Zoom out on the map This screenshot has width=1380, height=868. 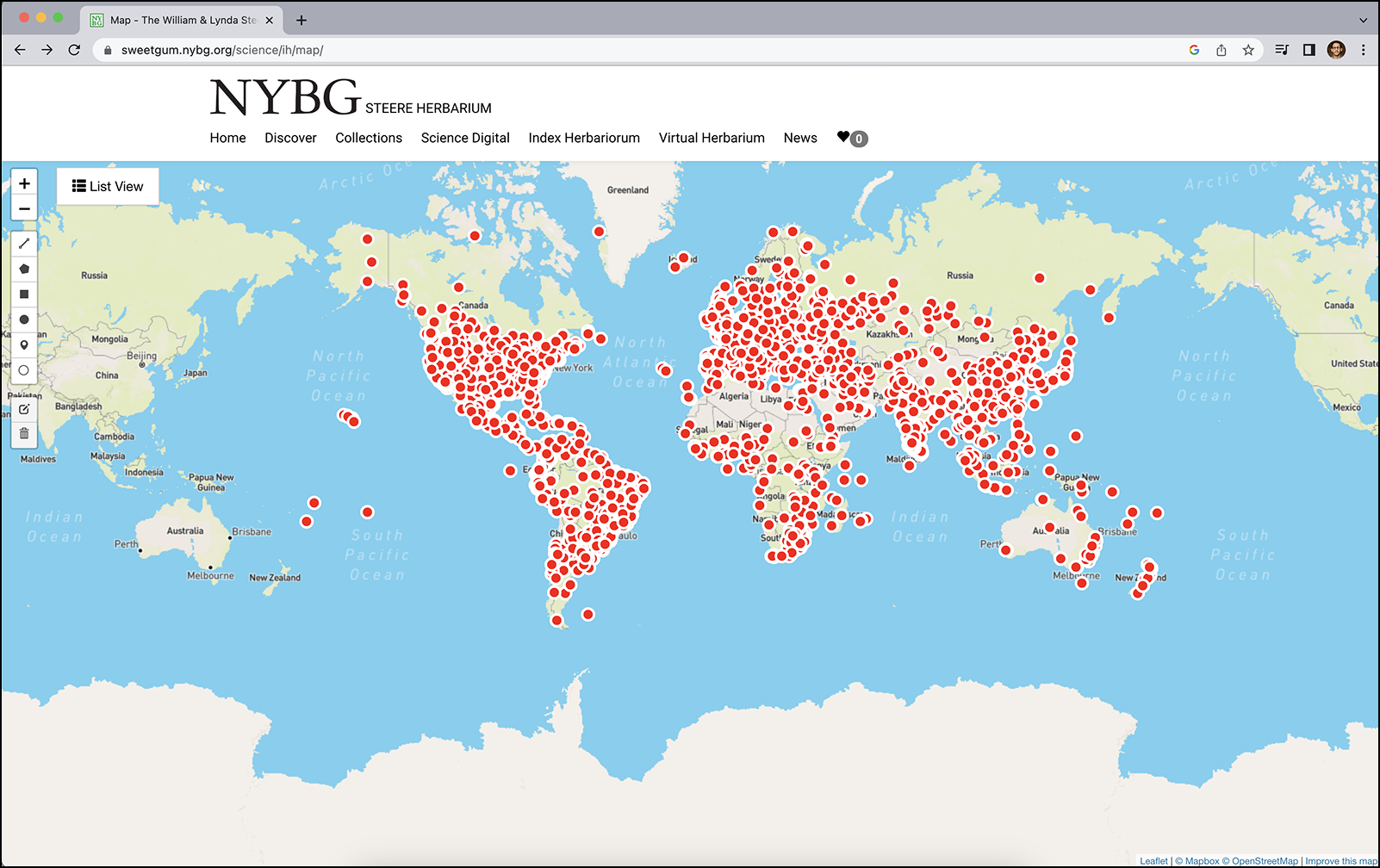(x=24, y=208)
